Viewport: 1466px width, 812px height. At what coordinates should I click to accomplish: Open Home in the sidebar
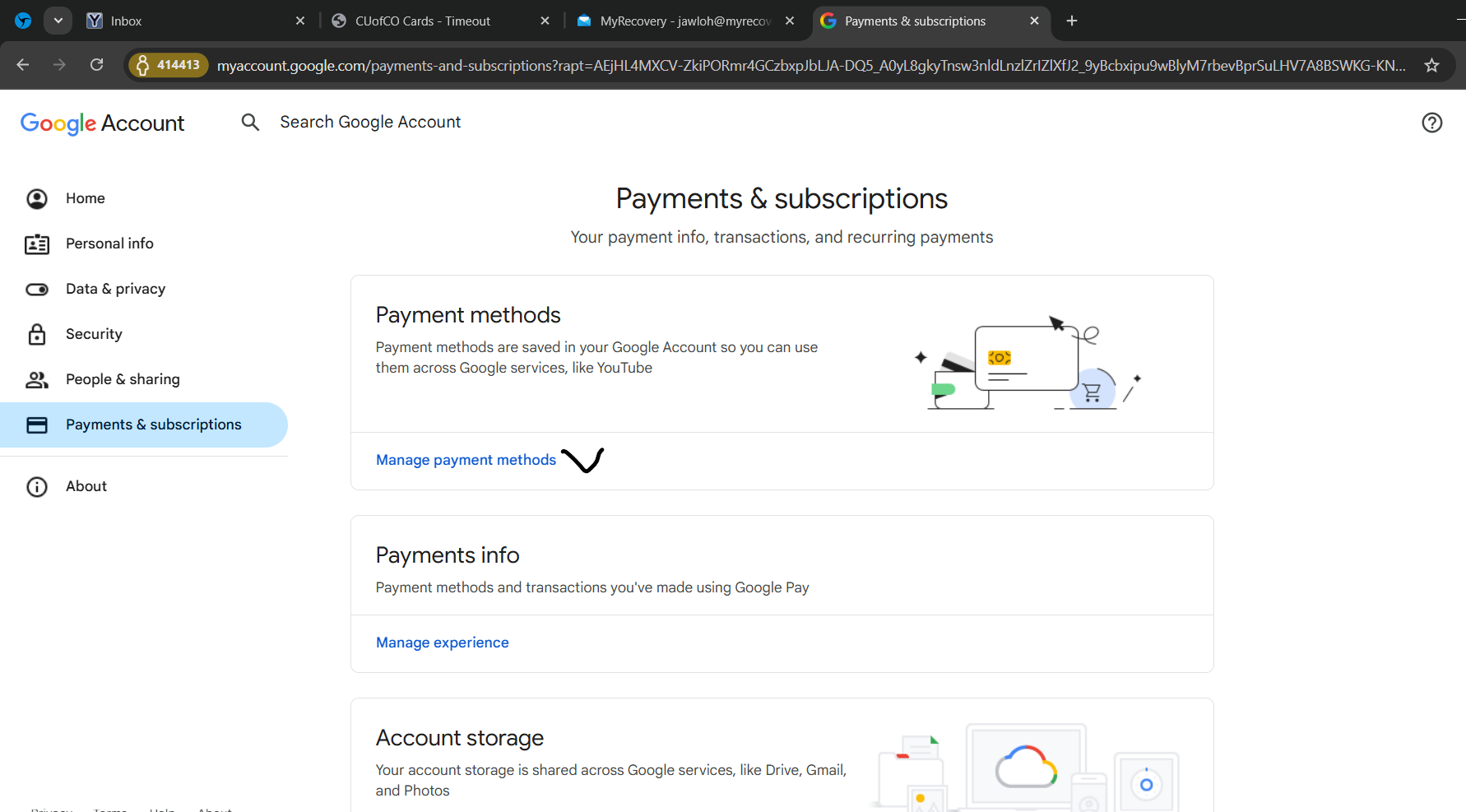[x=86, y=198]
